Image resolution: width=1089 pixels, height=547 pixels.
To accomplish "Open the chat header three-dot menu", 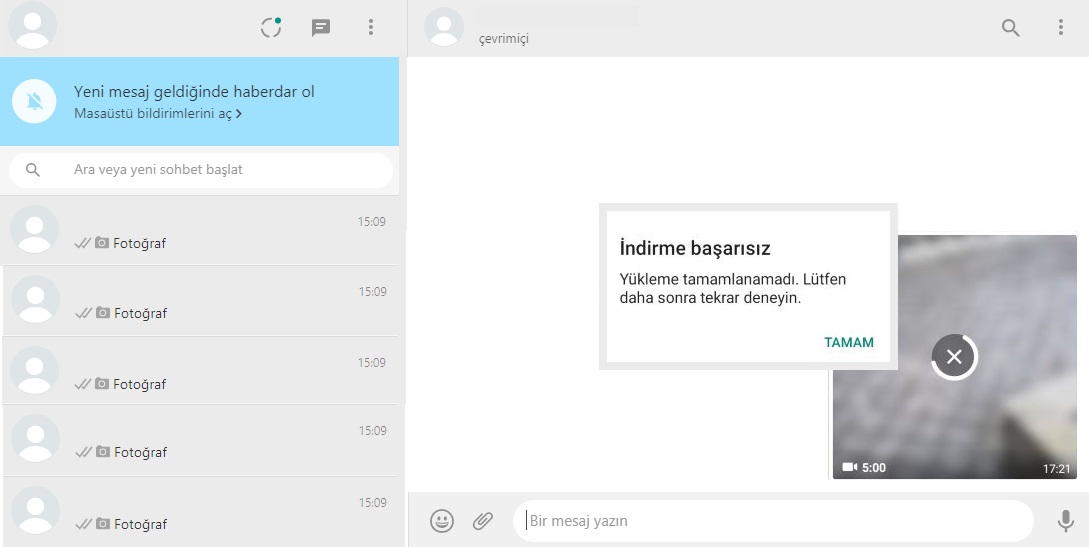I will coord(1061,28).
